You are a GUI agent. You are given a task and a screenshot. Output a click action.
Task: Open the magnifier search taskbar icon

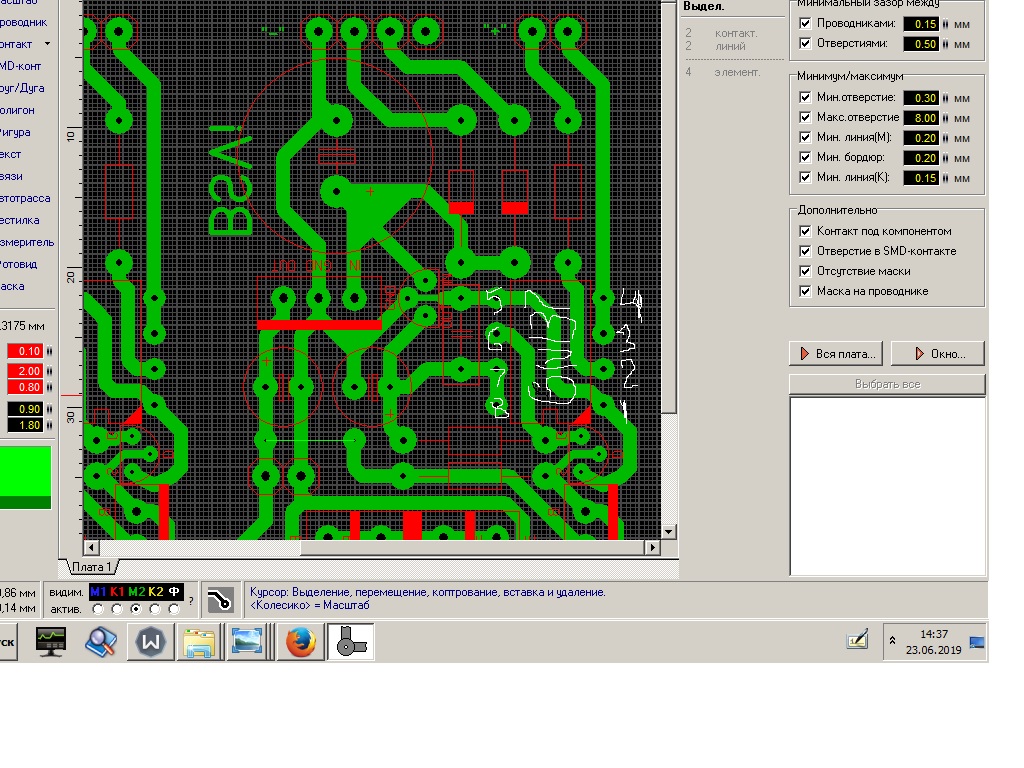click(101, 642)
